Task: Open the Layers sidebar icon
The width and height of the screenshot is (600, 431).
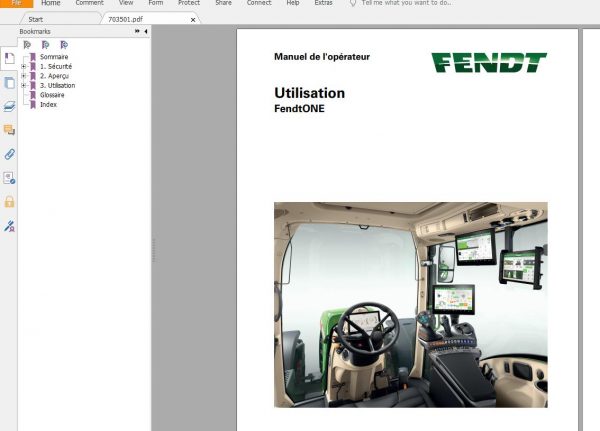Action: tap(9, 106)
